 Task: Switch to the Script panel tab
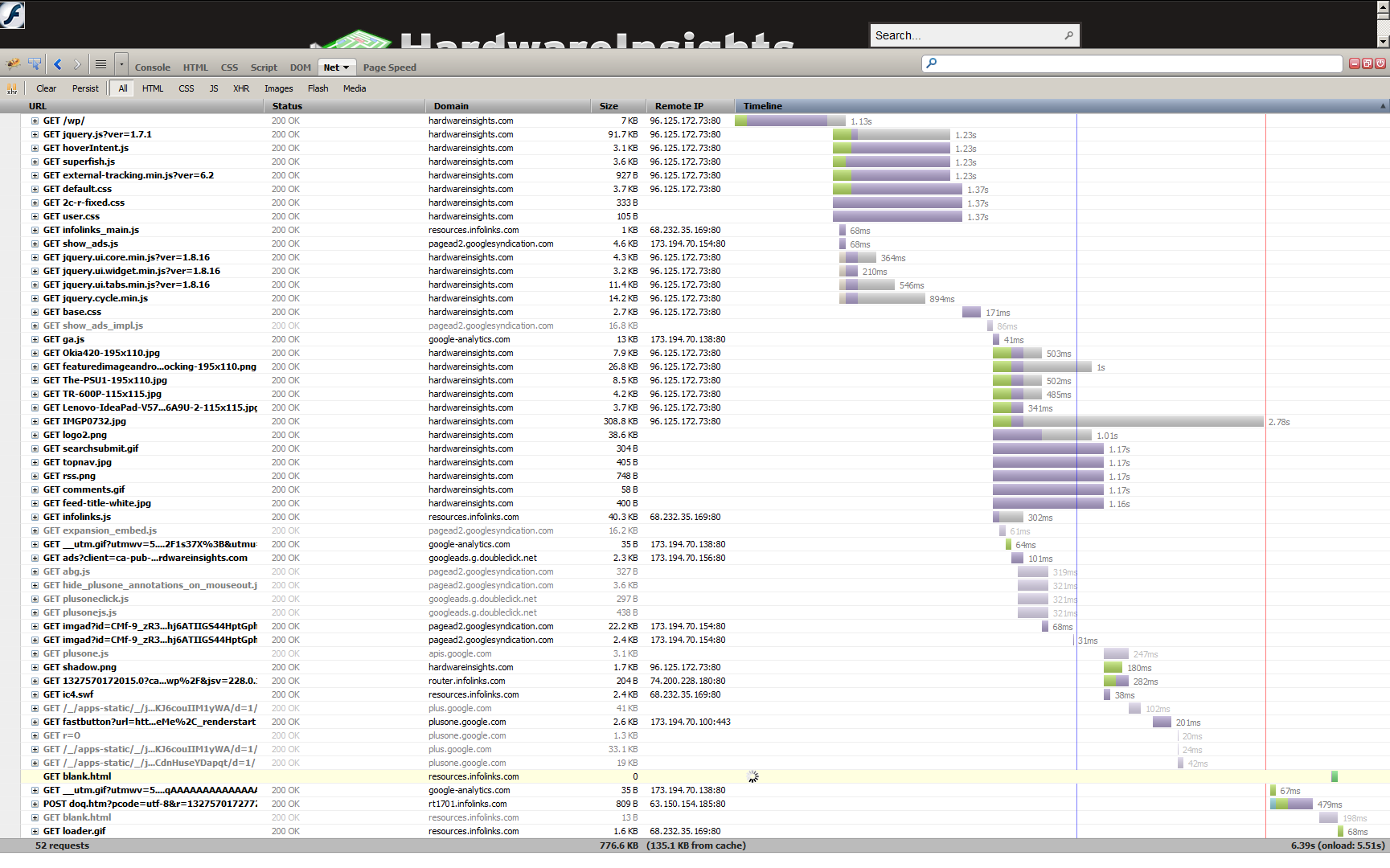pyautogui.click(x=264, y=68)
